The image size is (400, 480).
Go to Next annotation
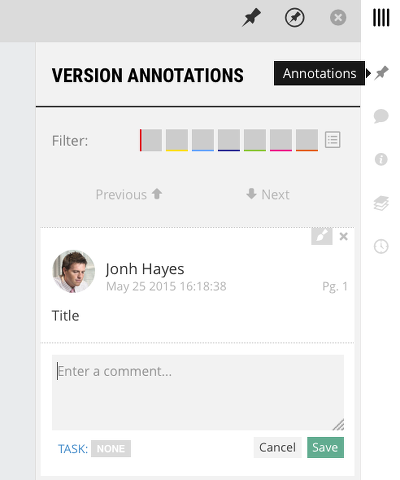(x=268, y=194)
